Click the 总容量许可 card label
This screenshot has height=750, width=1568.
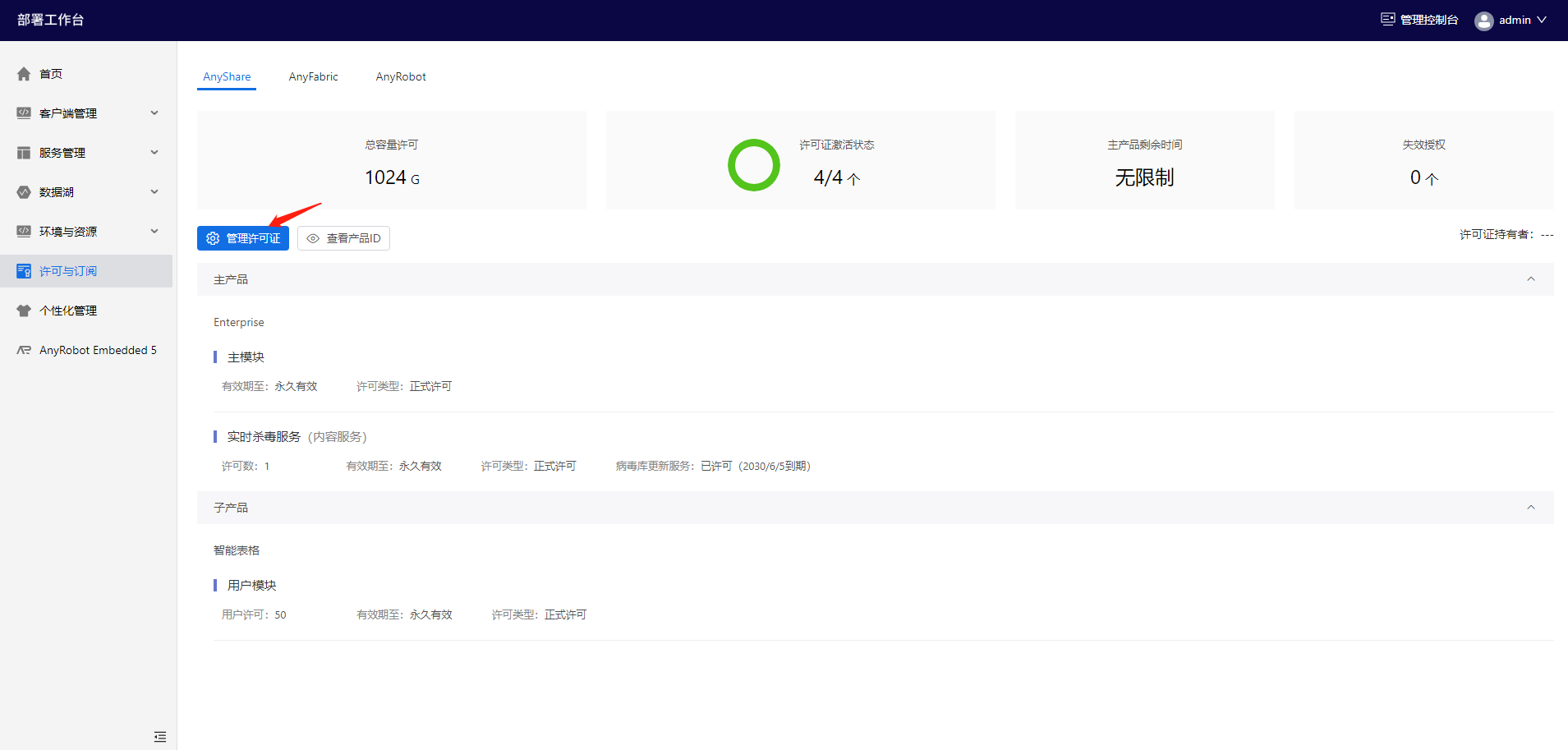click(392, 145)
